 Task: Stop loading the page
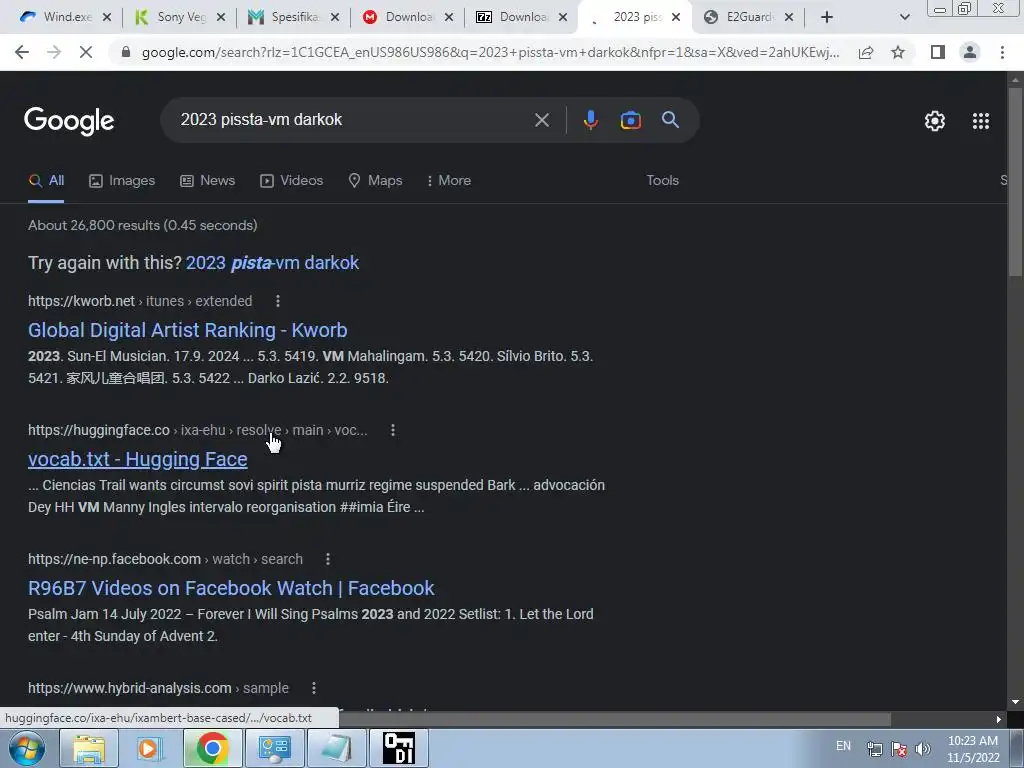click(x=86, y=52)
